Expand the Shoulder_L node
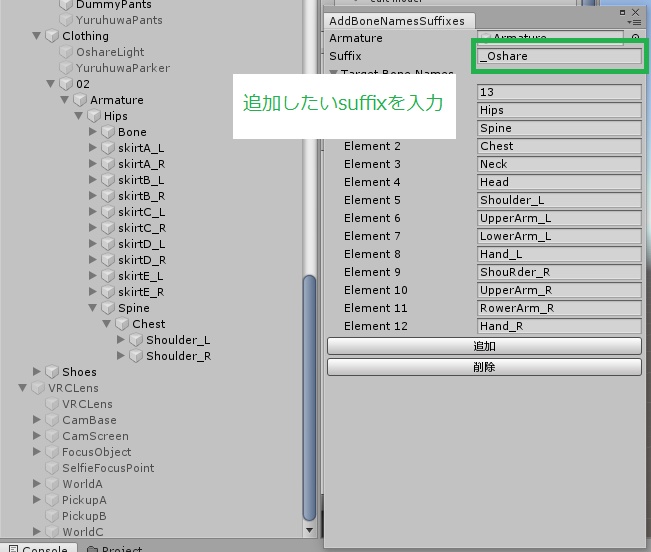The height and width of the screenshot is (552, 651). pyautogui.click(x=120, y=340)
